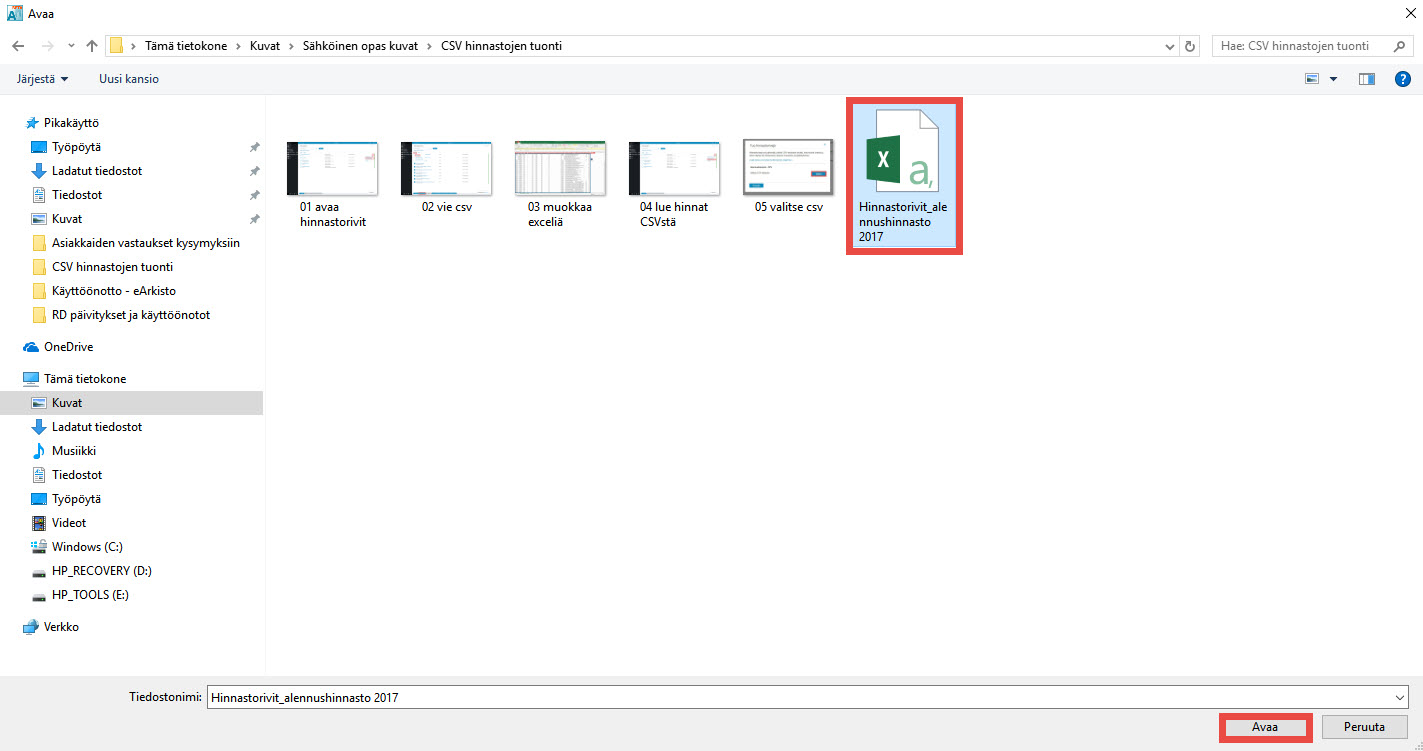Create a folder with Uusi kansio

click(129, 78)
